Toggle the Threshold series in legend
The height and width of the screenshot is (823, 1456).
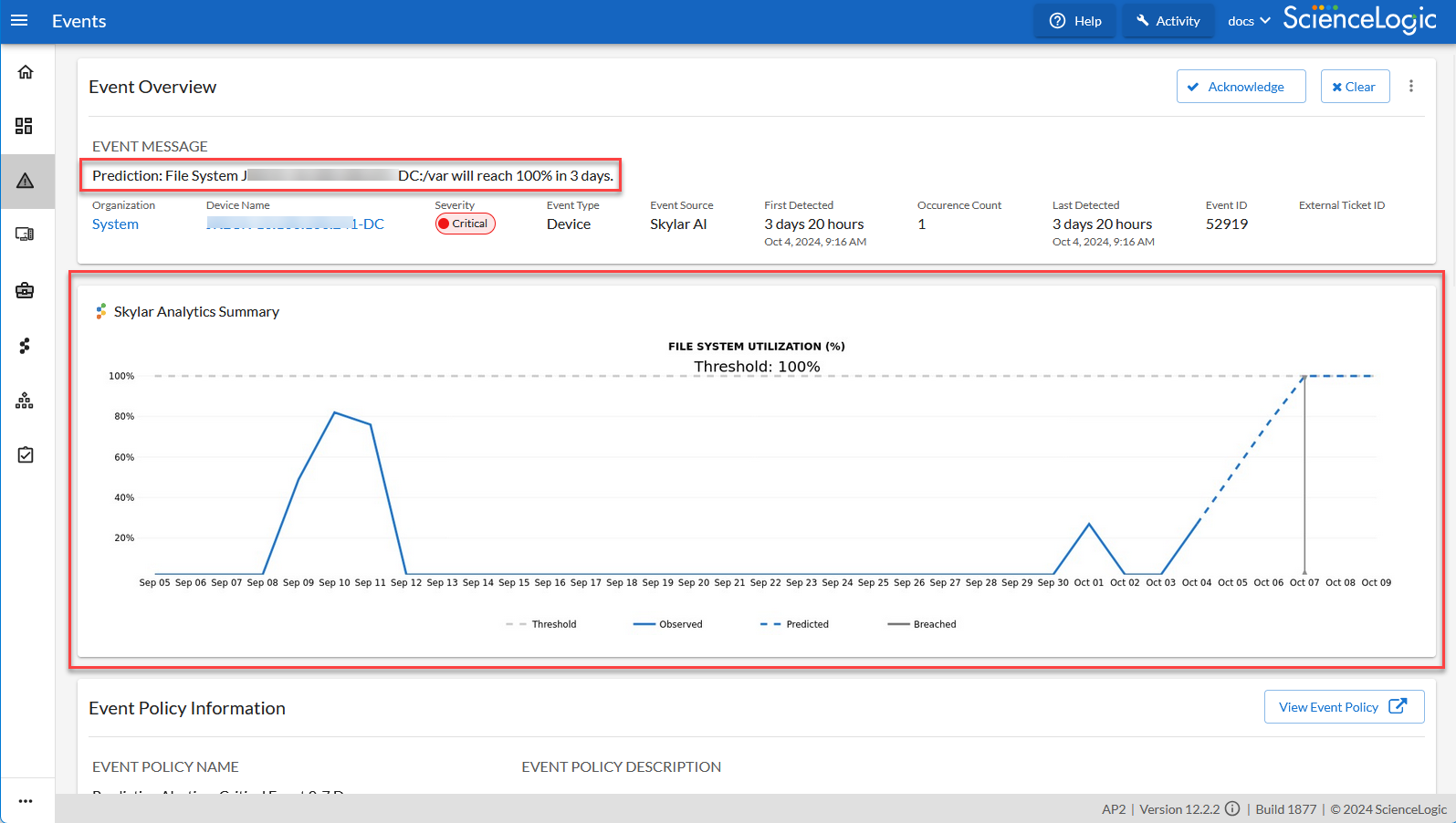541,624
